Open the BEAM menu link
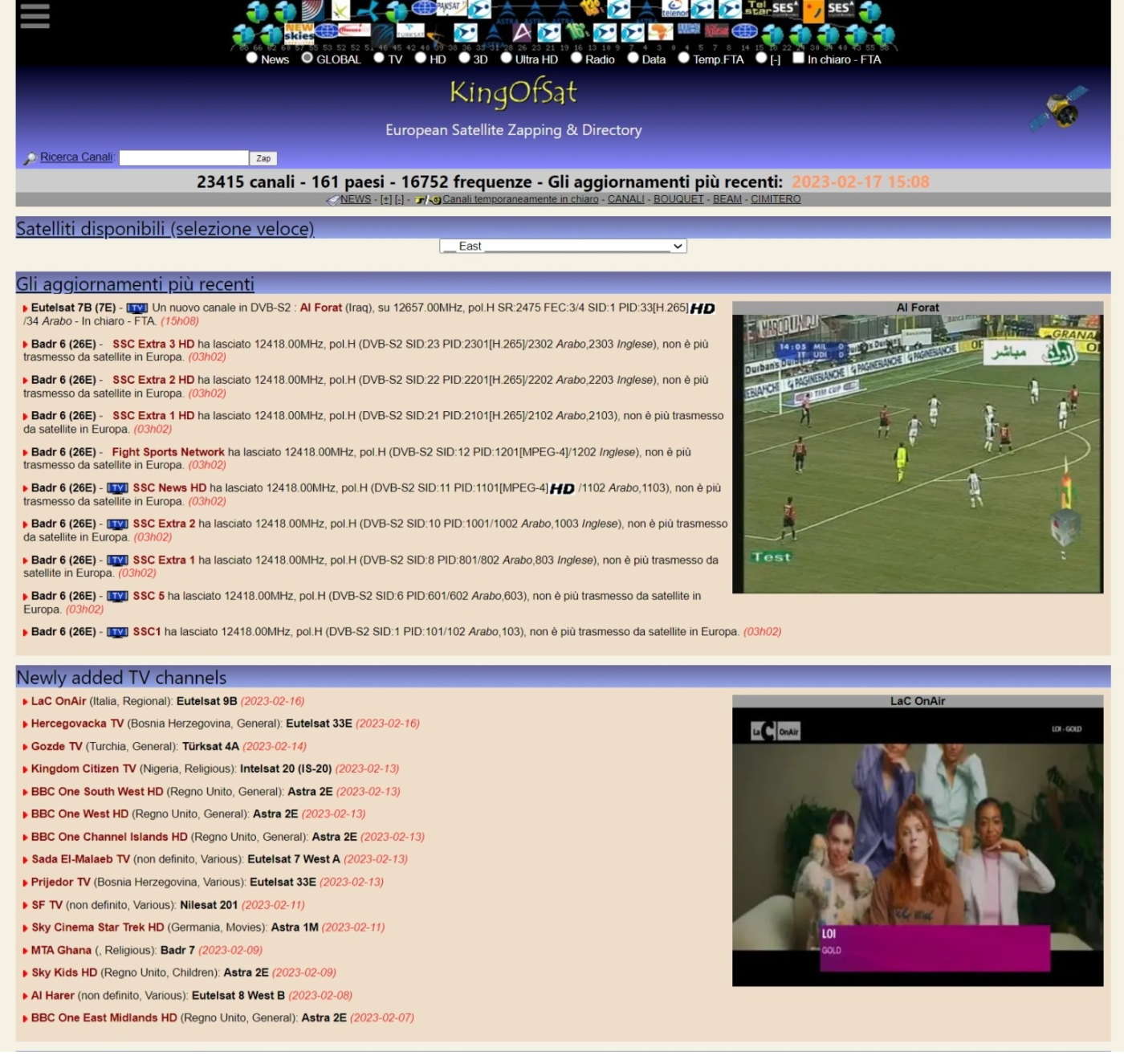Viewport: 1124px width, 1064px height. tap(727, 200)
